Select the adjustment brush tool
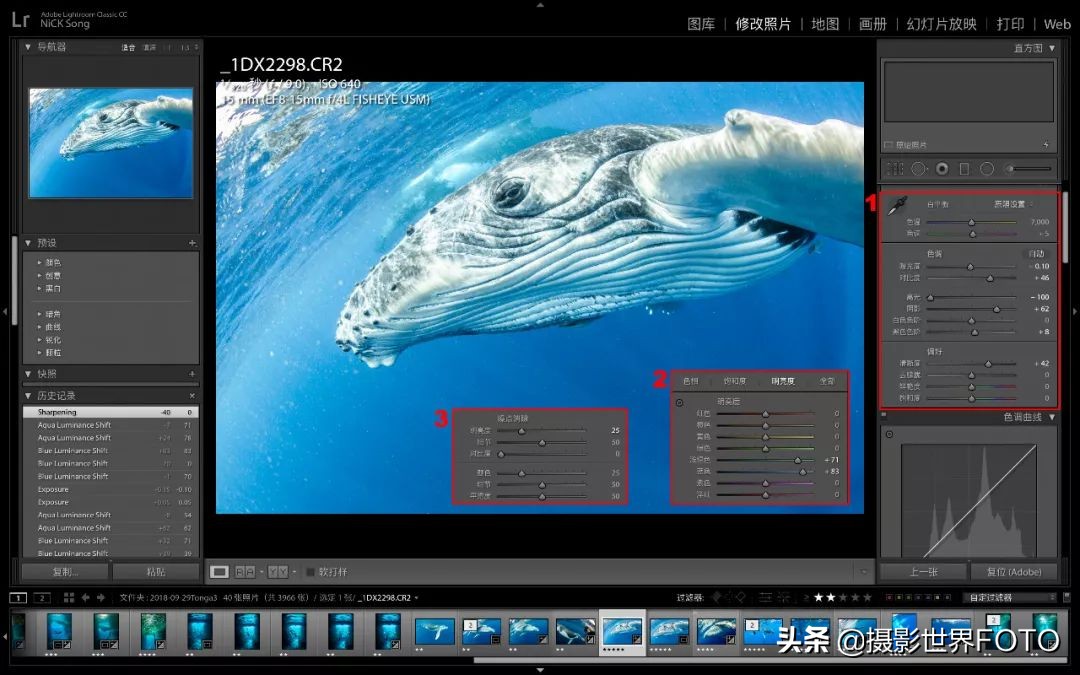1080x675 pixels. coord(1028,169)
